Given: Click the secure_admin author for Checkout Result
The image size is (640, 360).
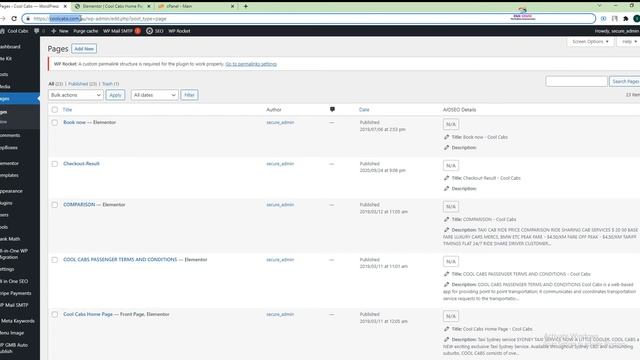Looking at the screenshot, I should [x=280, y=164].
